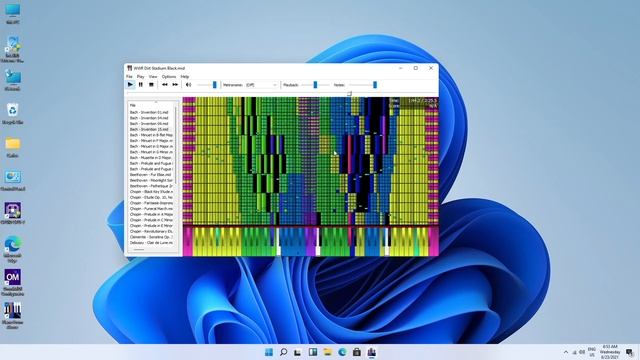Select Debussy - Clair de Lune file

coord(151,242)
